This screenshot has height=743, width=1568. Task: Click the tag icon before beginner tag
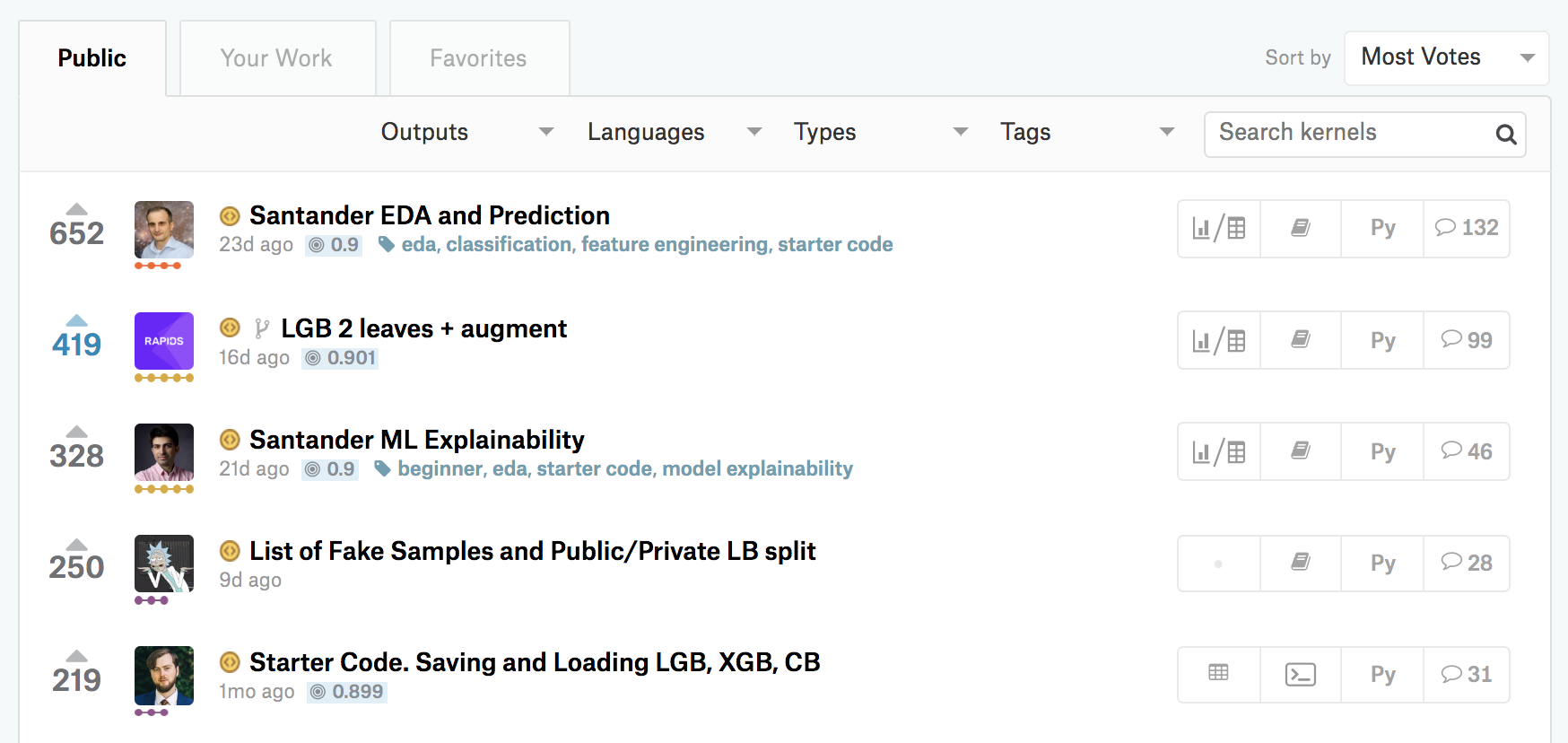coord(382,468)
